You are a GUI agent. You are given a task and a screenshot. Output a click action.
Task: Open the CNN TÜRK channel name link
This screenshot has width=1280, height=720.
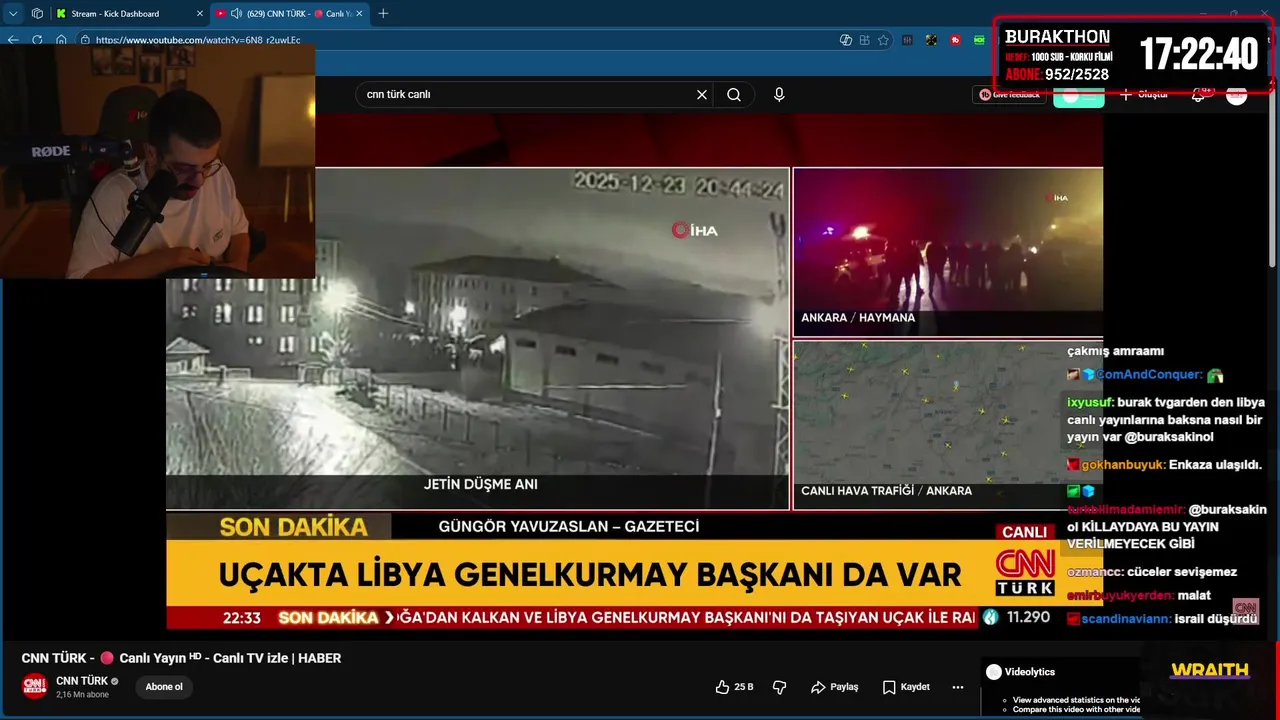pyautogui.click(x=82, y=681)
